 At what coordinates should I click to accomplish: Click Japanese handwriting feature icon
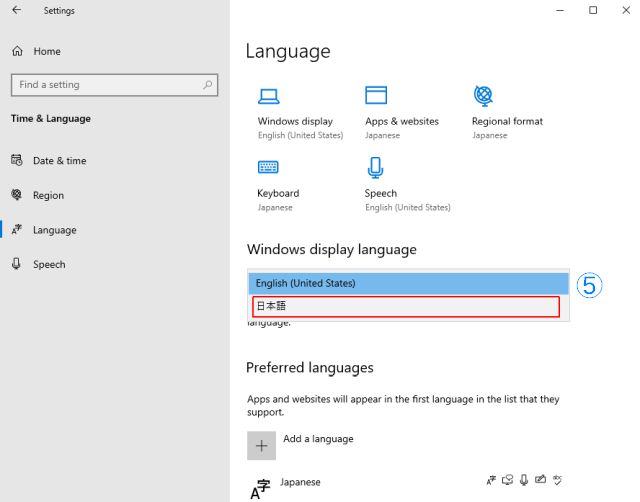(540, 479)
